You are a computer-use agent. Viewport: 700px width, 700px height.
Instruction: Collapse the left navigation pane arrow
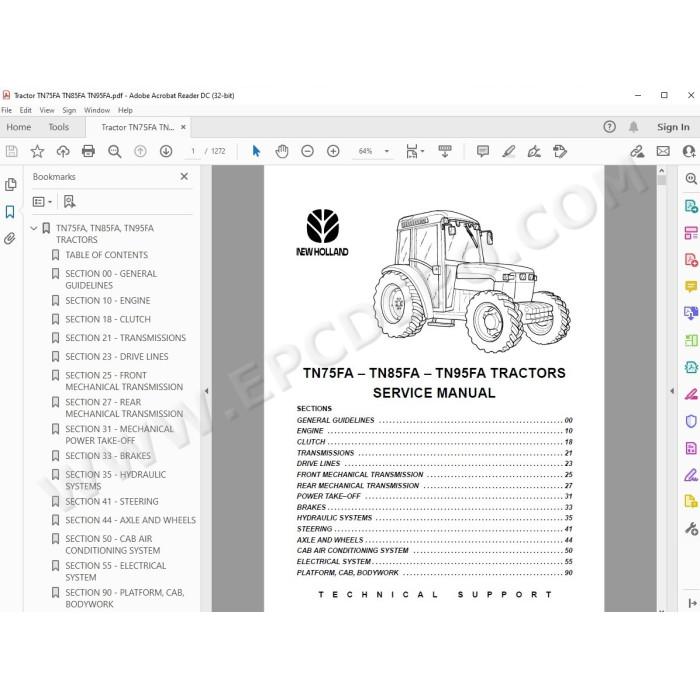[x=206, y=391]
